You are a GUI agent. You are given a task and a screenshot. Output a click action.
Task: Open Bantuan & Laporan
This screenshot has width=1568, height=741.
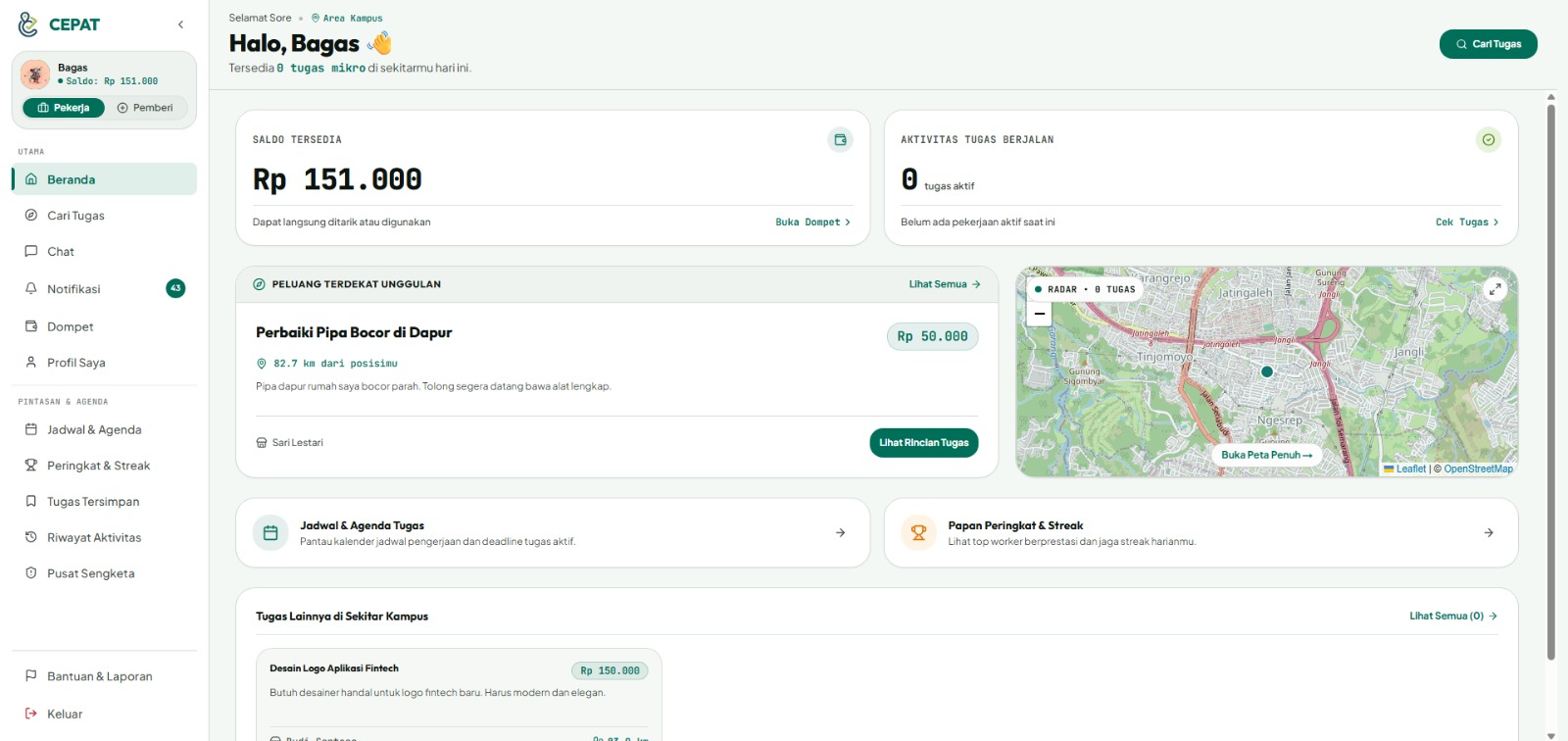(104, 676)
